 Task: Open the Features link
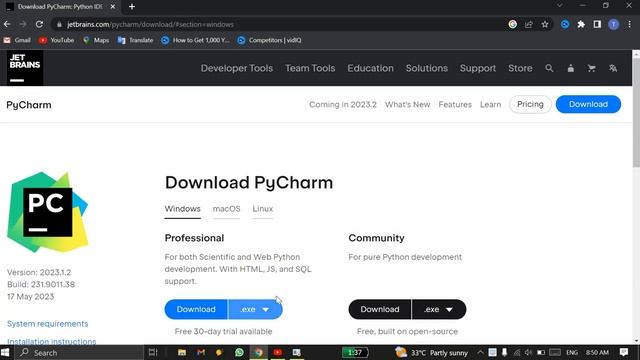pyautogui.click(x=455, y=104)
